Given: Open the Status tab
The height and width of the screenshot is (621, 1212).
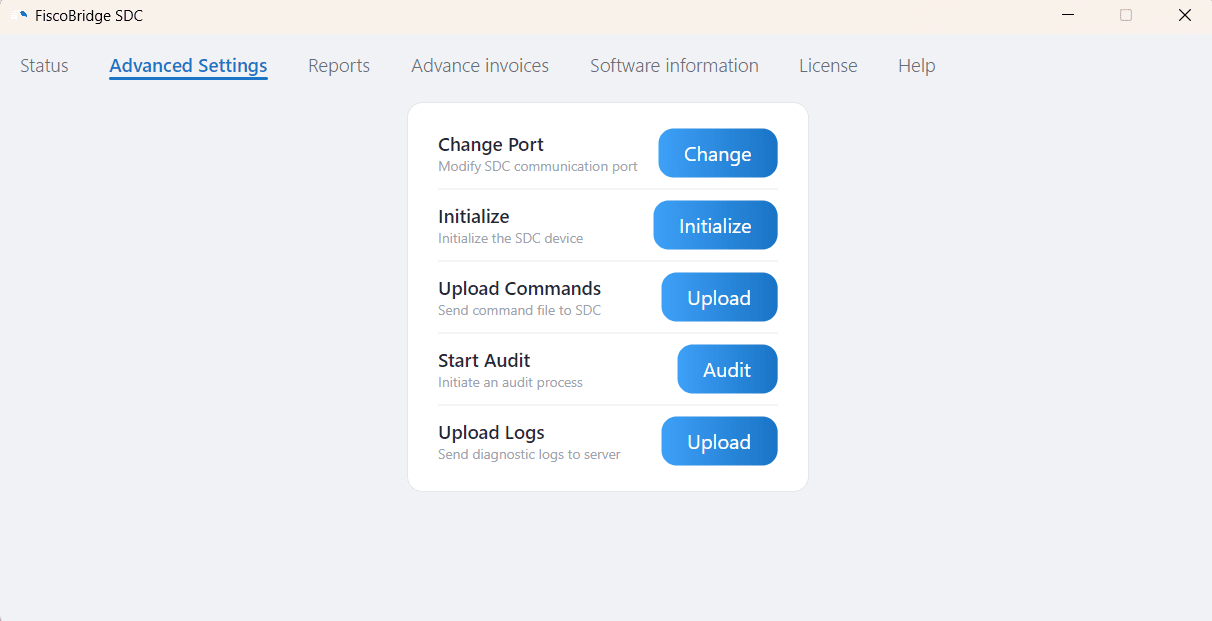Looking at the screenshot, I should coord(44,66).
